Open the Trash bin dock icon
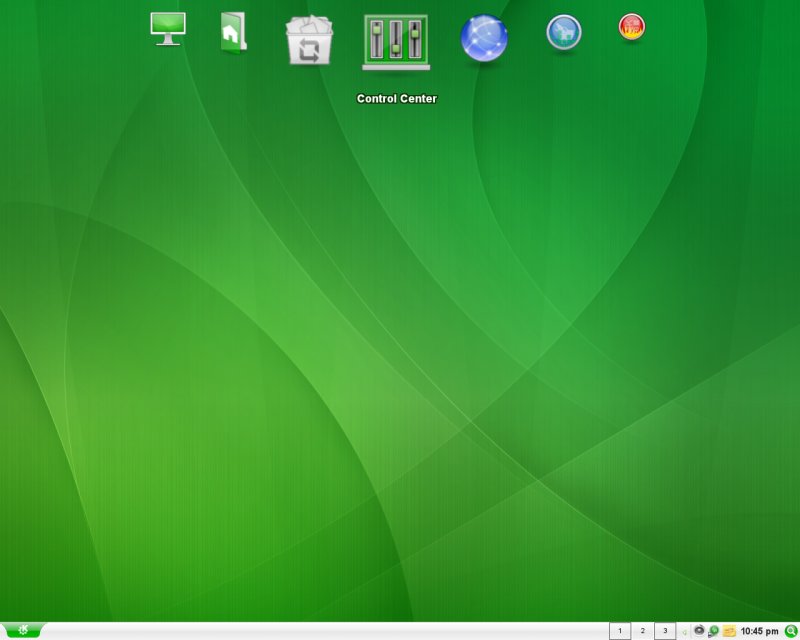Screen dimensions: 800x640 (309, 41)
